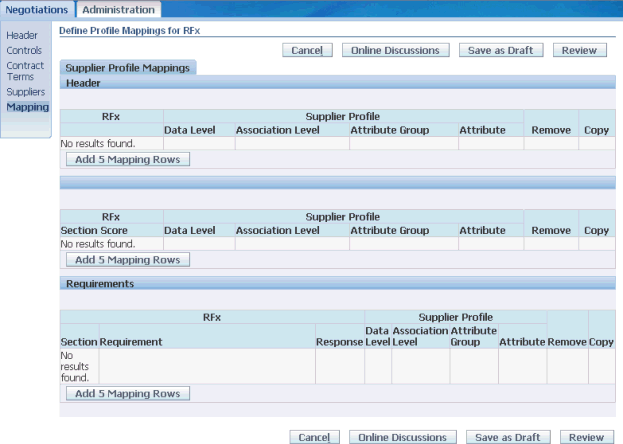Image resolution: width=623 pixels, height=444 pixels.
Task: Add 5 Mapping Rows in Header section
Action: click(128, 159)
